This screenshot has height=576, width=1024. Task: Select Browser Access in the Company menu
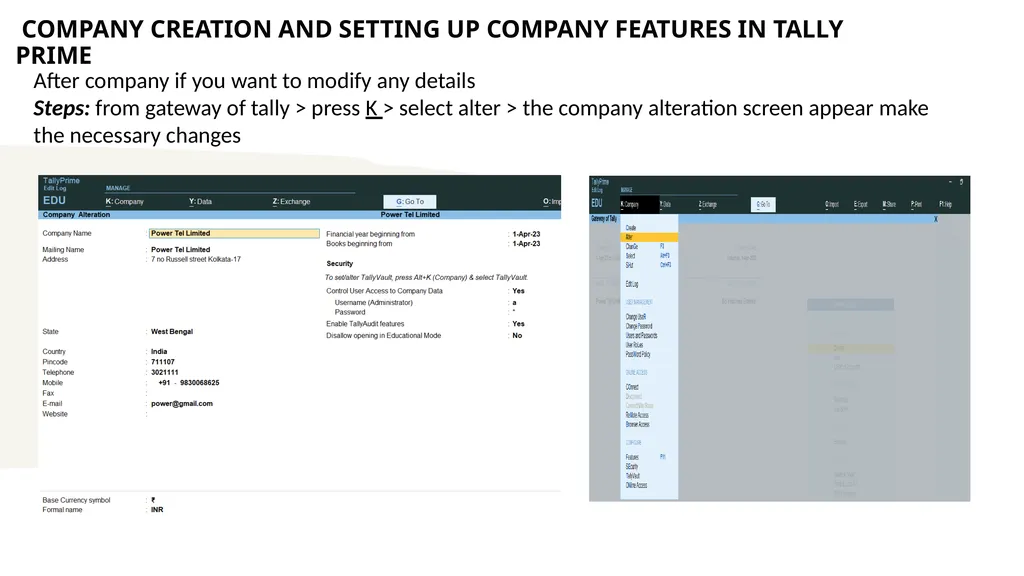click(x=637, y=424)
